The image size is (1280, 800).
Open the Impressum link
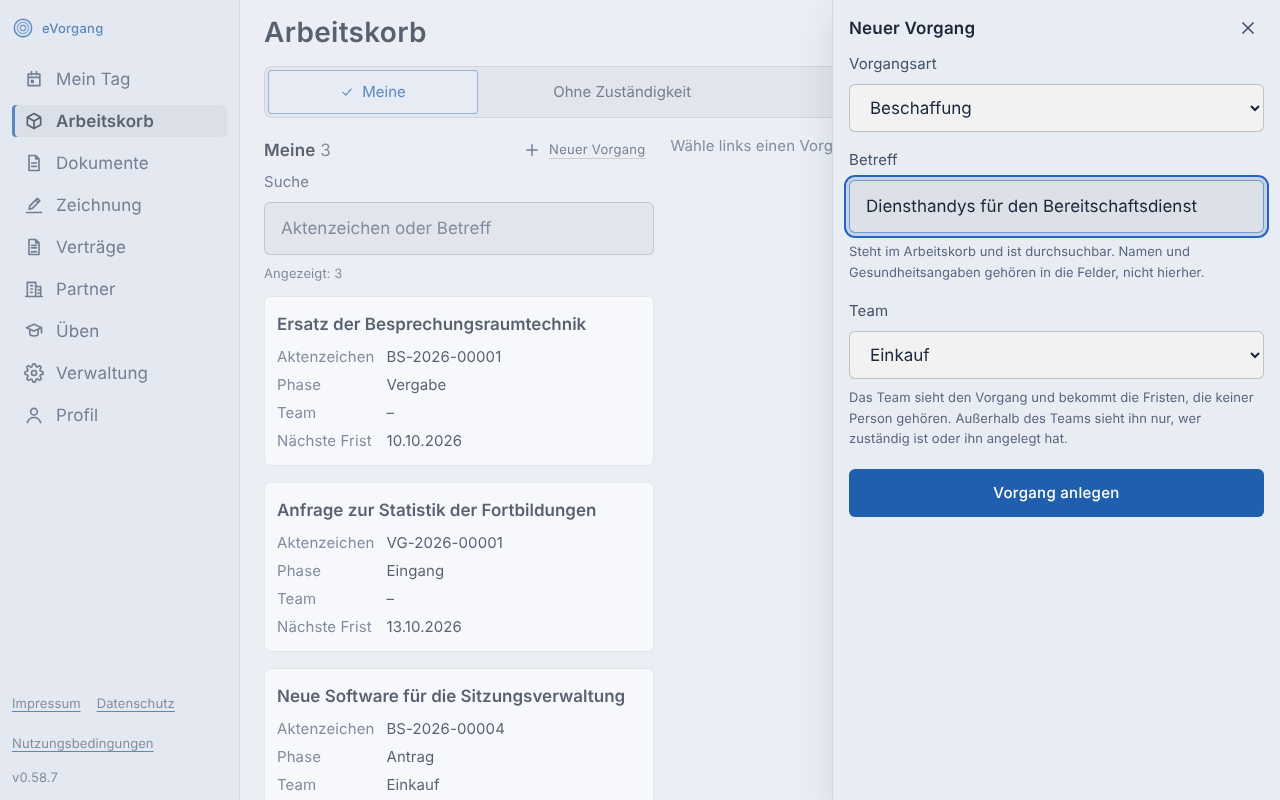tap(46, 704)
